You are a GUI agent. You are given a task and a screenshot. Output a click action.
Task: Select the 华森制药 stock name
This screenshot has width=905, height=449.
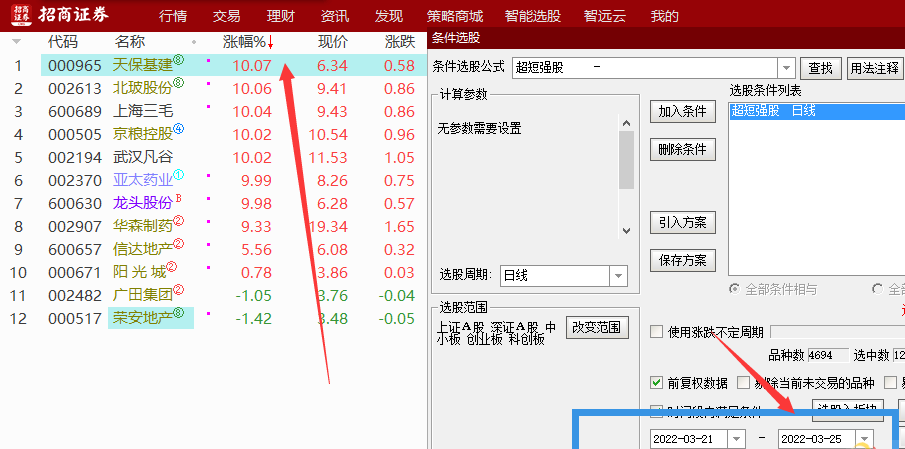143,226
